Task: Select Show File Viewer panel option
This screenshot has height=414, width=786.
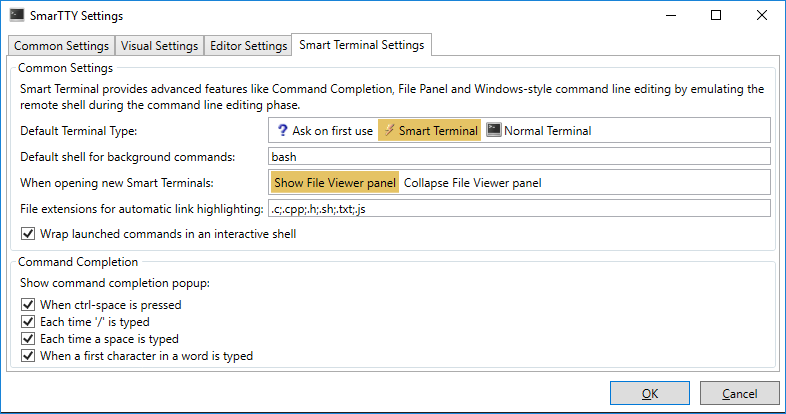Action: 335,182
